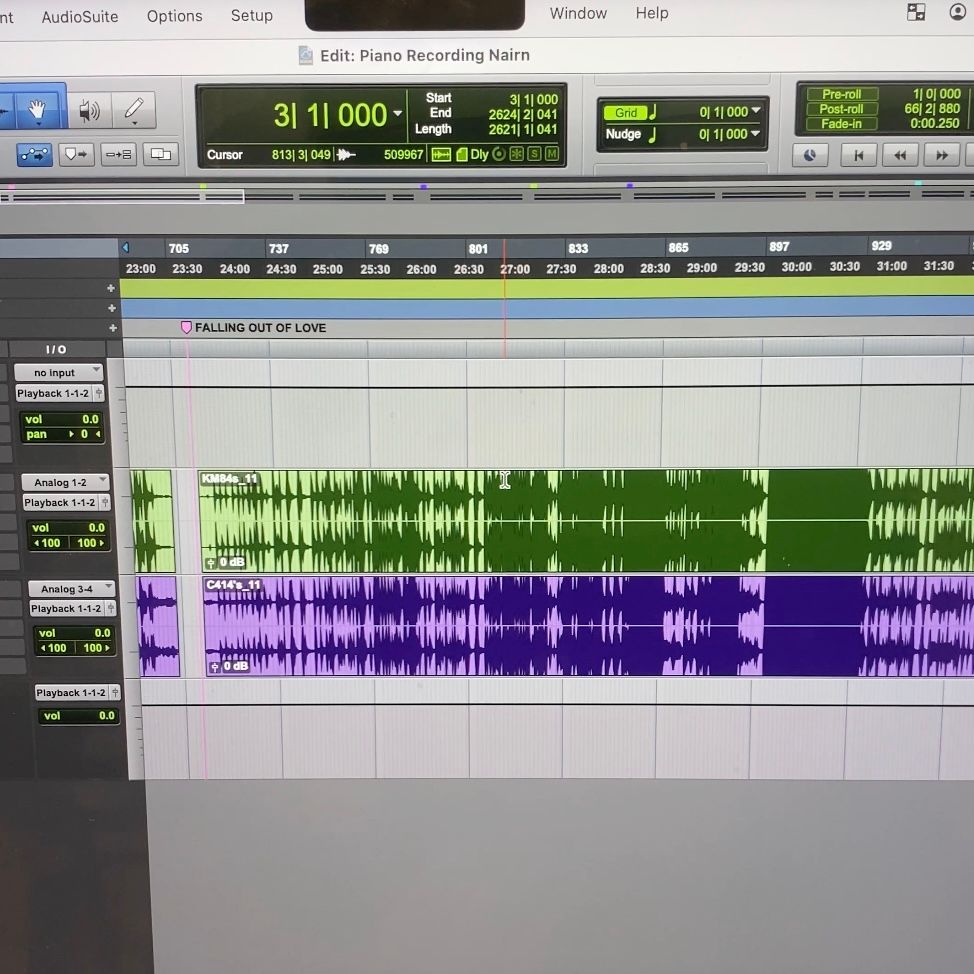Open the Window menu

(x=578, y=13)
